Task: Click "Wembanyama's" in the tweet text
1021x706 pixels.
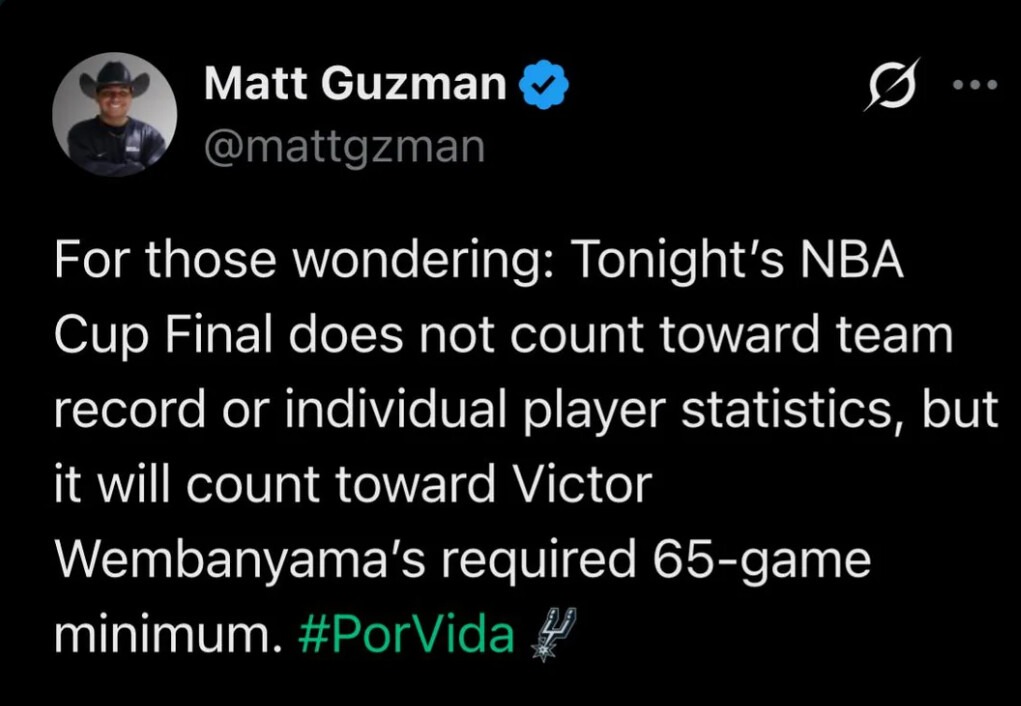Action: [x=242, y=560]
